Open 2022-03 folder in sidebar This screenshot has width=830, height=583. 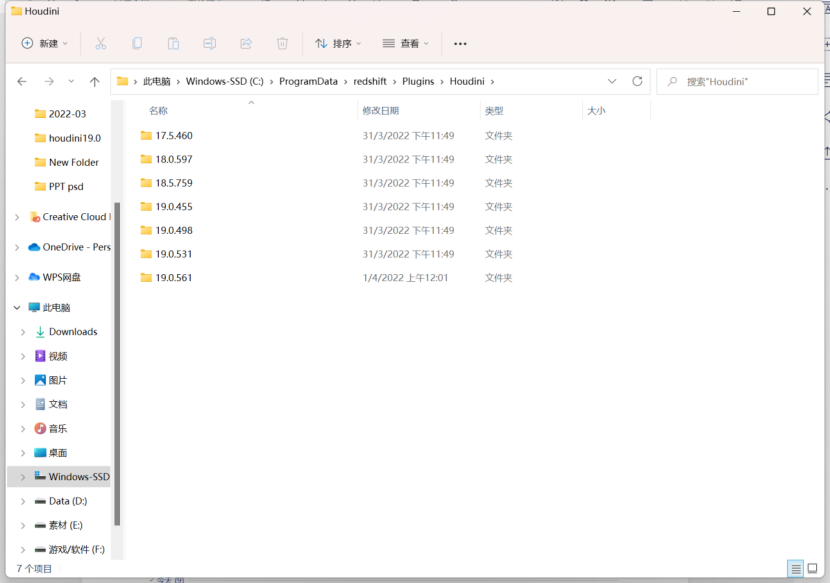(60, 114)
